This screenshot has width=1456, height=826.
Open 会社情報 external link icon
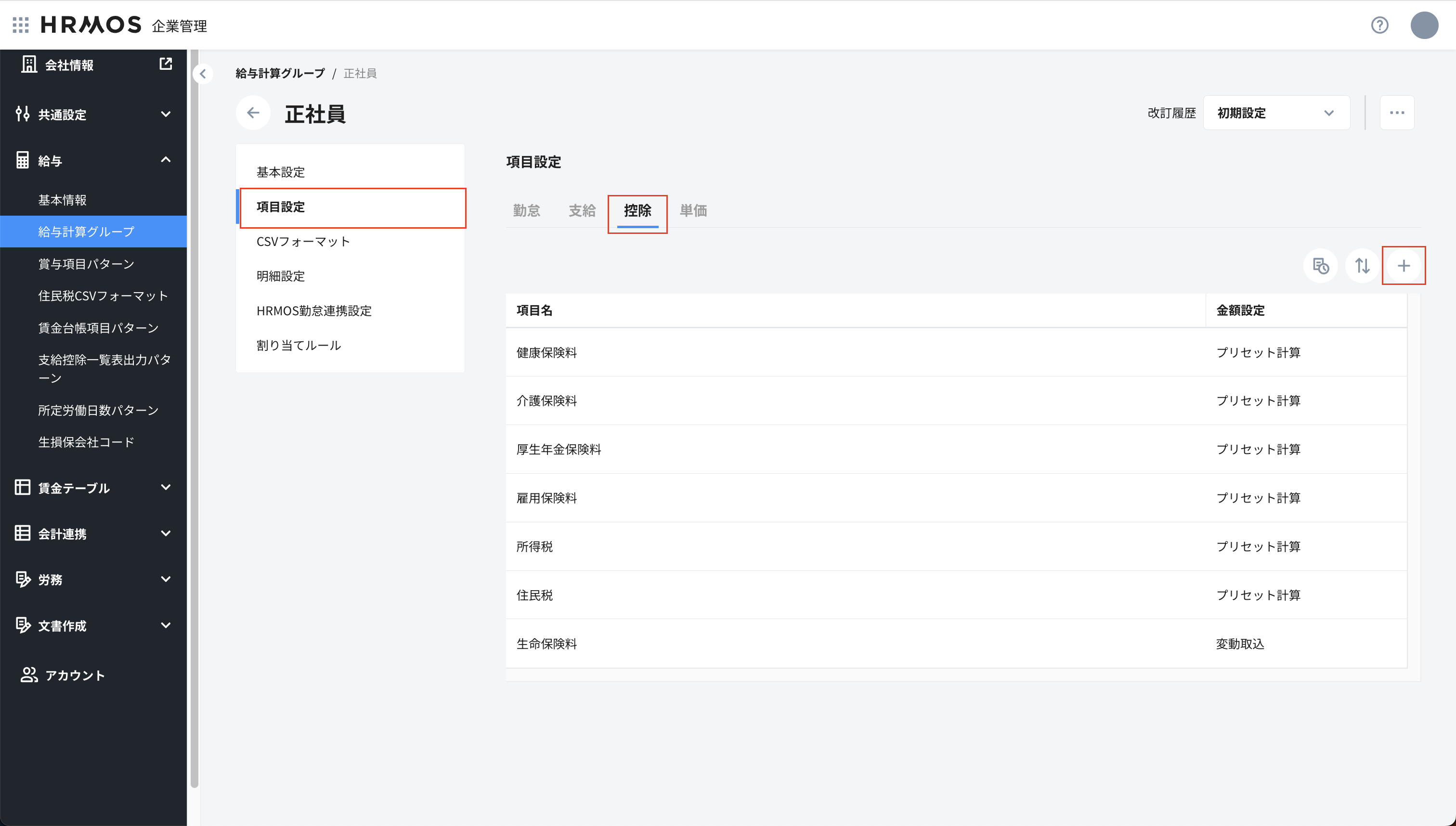coord(166,64)
